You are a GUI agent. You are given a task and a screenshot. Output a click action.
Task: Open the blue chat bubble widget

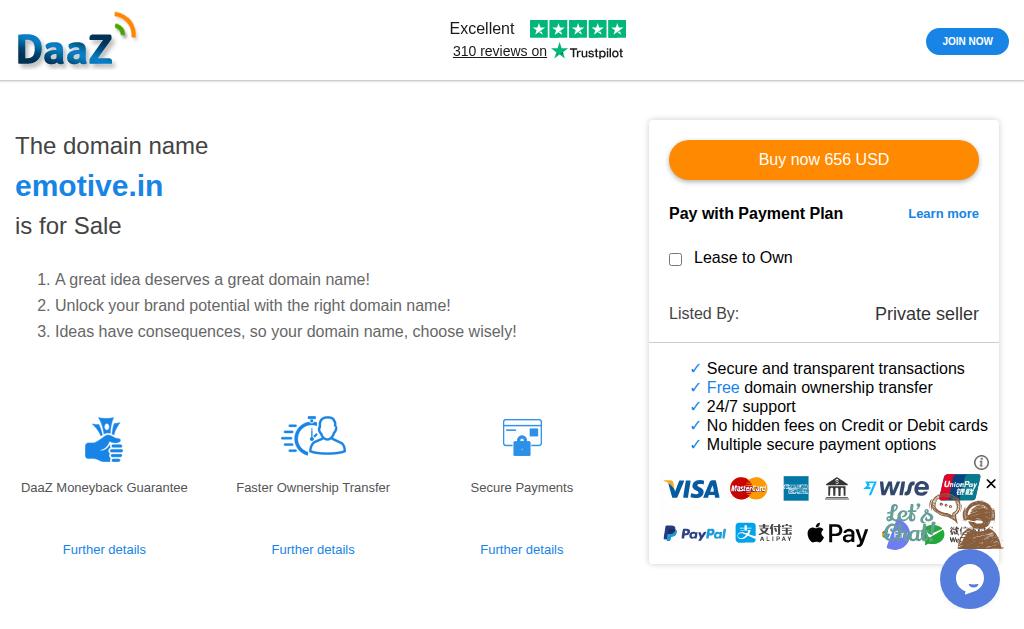(969, 578)
